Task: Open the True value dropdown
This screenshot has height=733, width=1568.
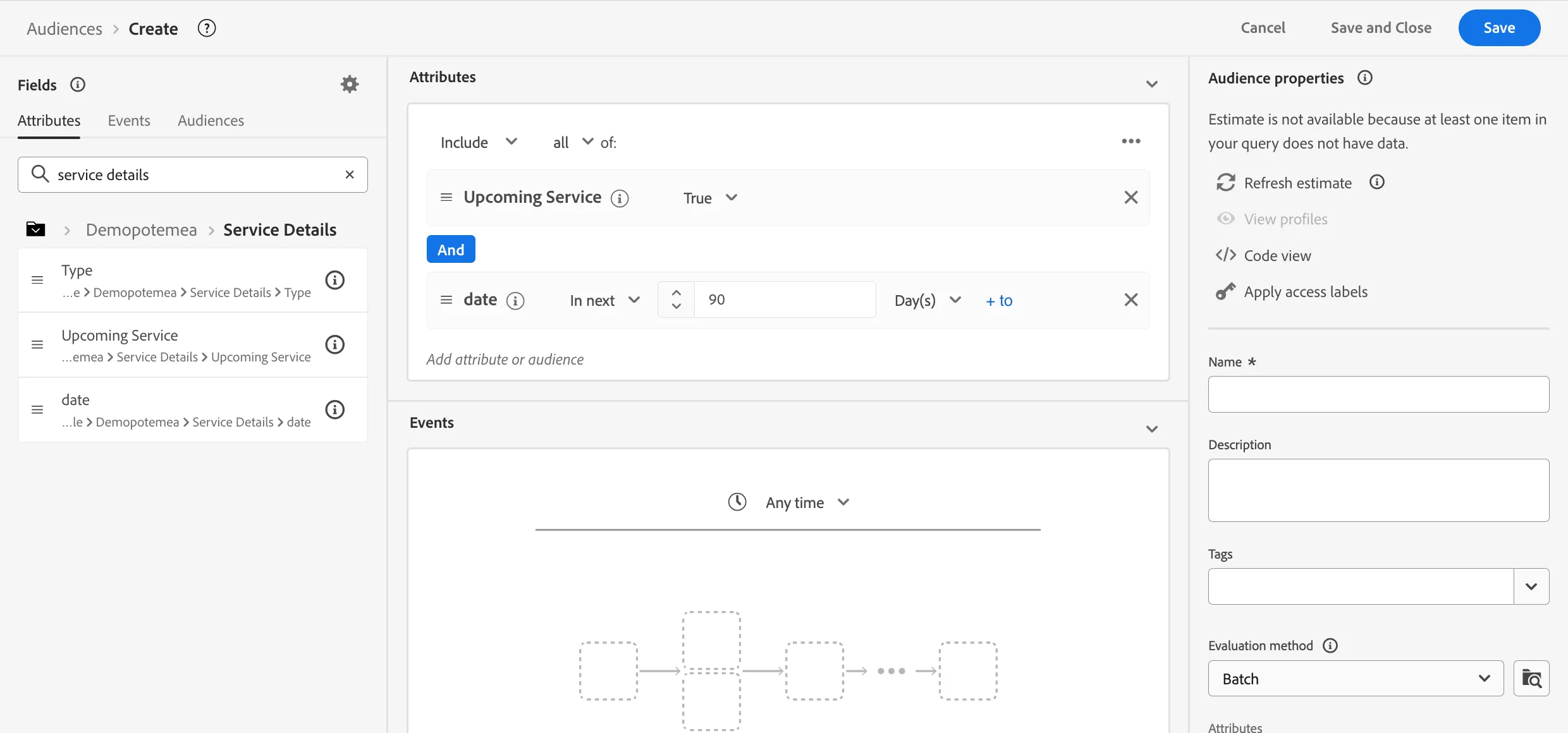Action: pyautogui.click(x=710, y=198)
